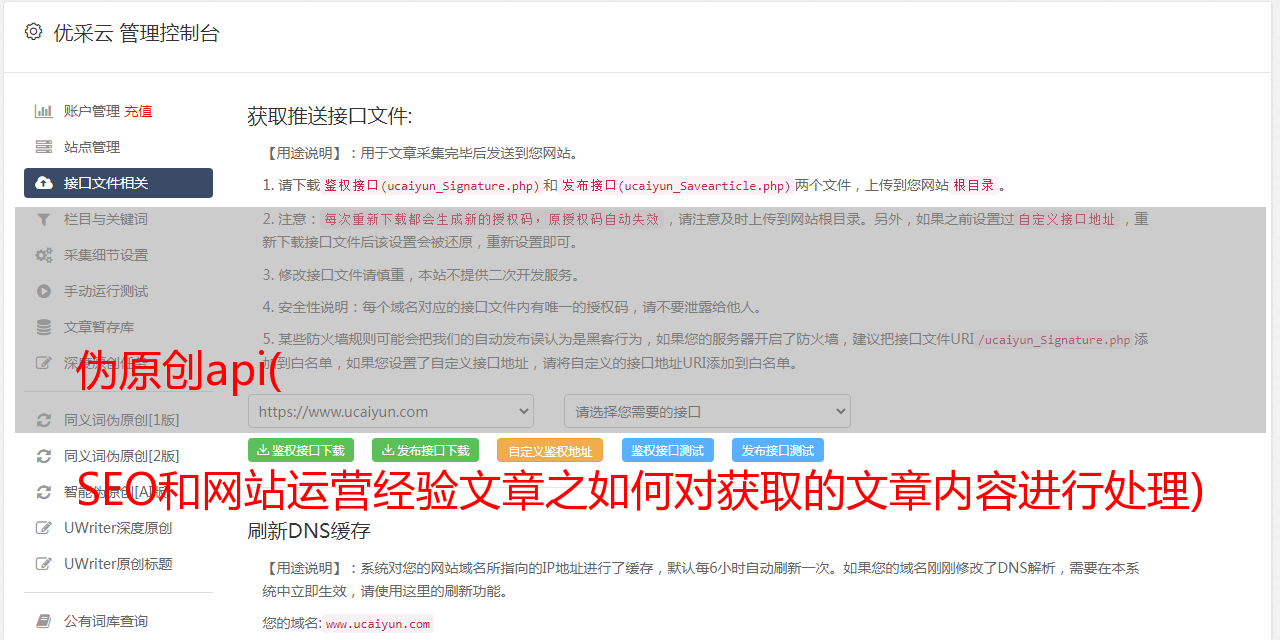
Task: Click the edit icon for UWriter原创标题
Action: [44, 564]
